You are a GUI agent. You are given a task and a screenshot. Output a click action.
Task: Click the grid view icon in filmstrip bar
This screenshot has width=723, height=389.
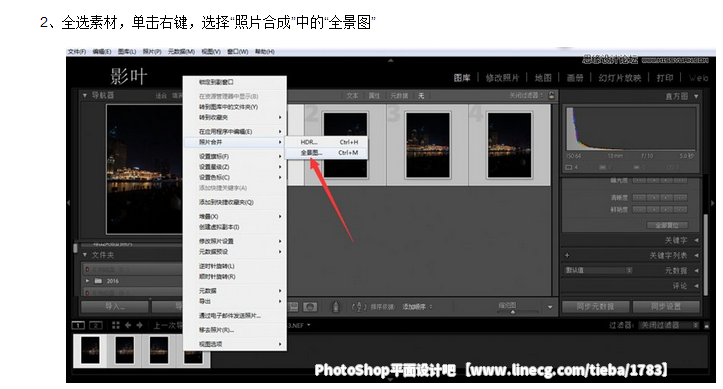116,325
